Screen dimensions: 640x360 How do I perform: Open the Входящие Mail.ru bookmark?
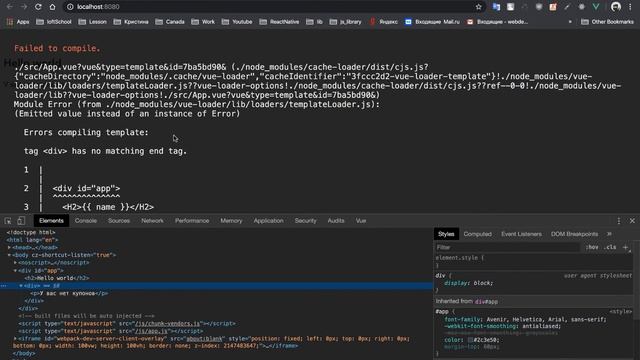[432, 22]
